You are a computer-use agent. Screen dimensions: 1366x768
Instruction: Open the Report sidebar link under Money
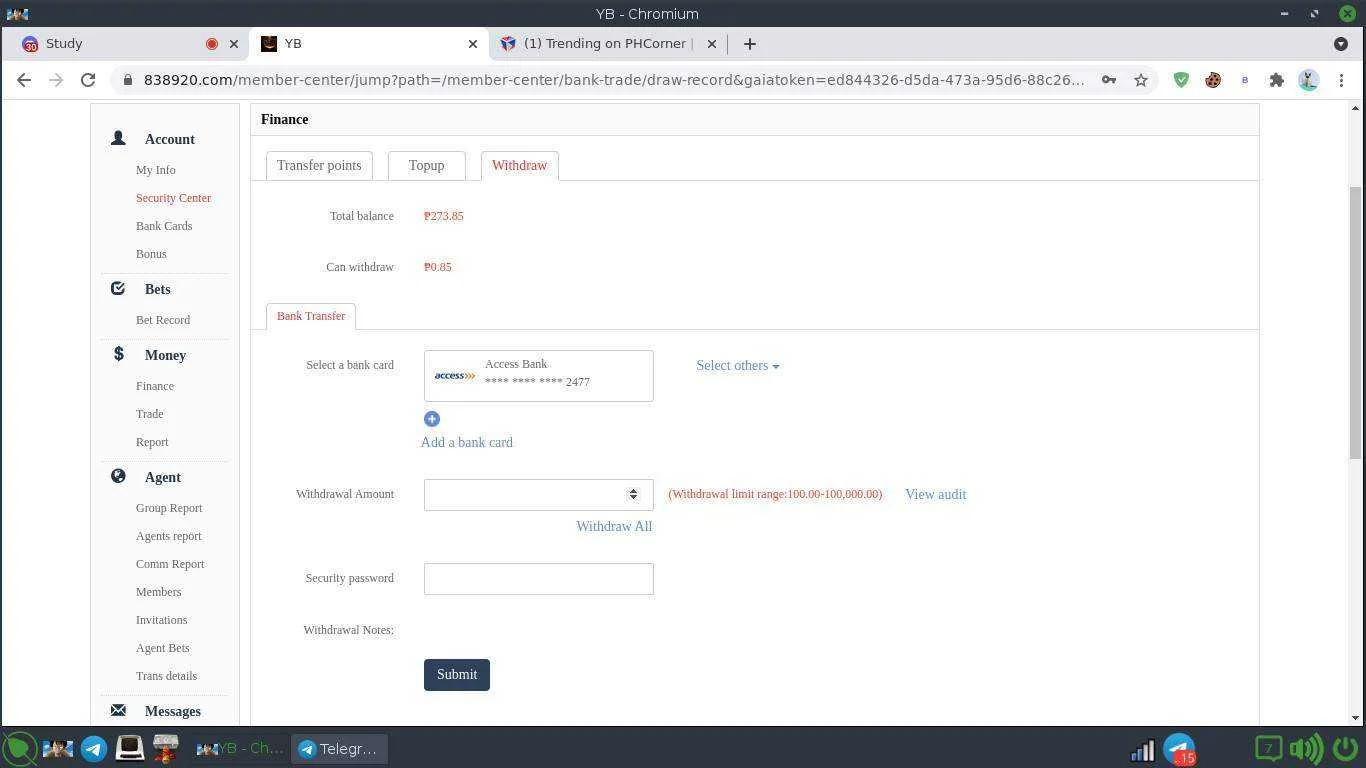pyautogui.click(x=152, y=442)
